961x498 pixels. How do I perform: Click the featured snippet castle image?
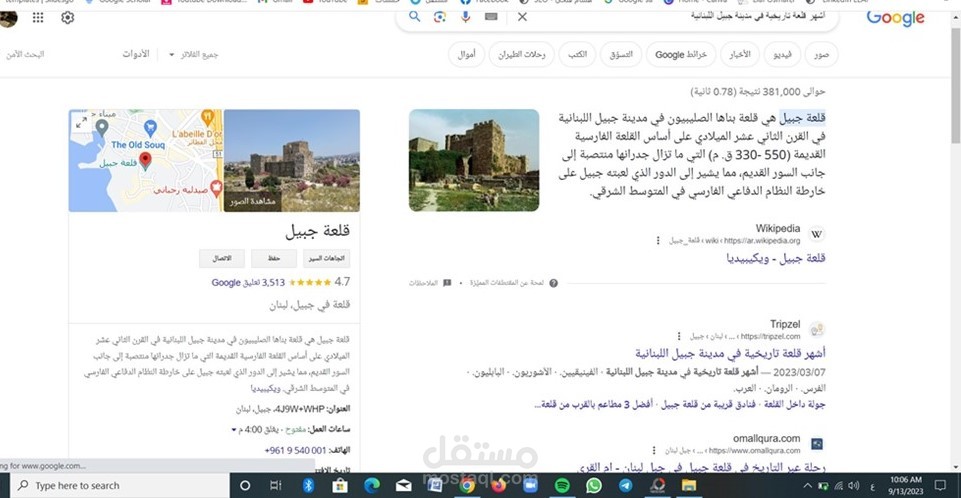[474, 160]
